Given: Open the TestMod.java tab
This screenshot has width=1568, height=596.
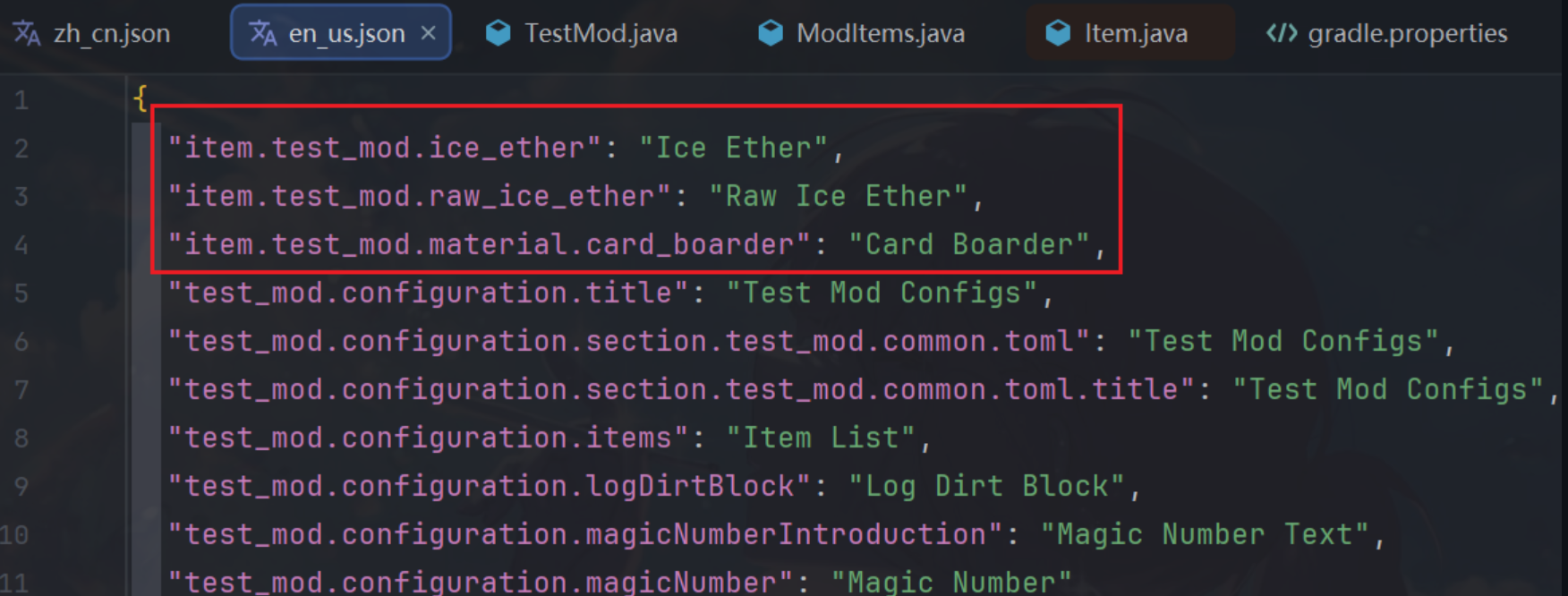Looking at the screenshot, I should click(x=582, y=33).
